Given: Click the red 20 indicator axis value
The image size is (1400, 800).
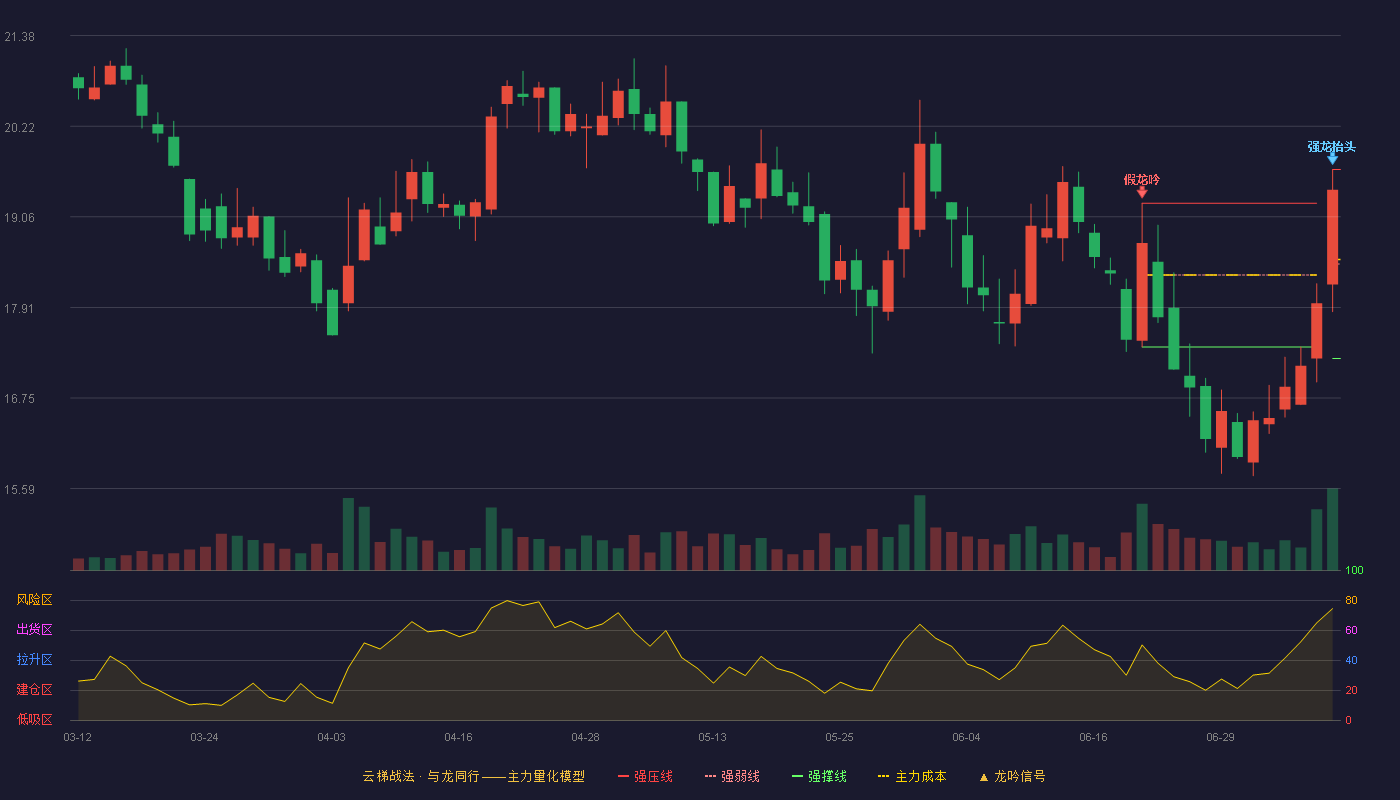Looking at the screenshot, I should (x=1351, y=690).
